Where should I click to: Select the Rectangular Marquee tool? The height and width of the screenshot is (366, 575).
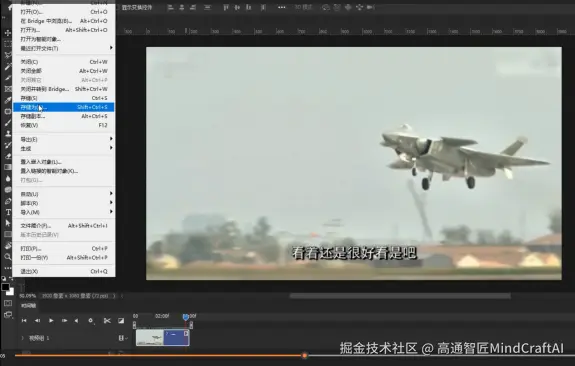click(7, 44)
